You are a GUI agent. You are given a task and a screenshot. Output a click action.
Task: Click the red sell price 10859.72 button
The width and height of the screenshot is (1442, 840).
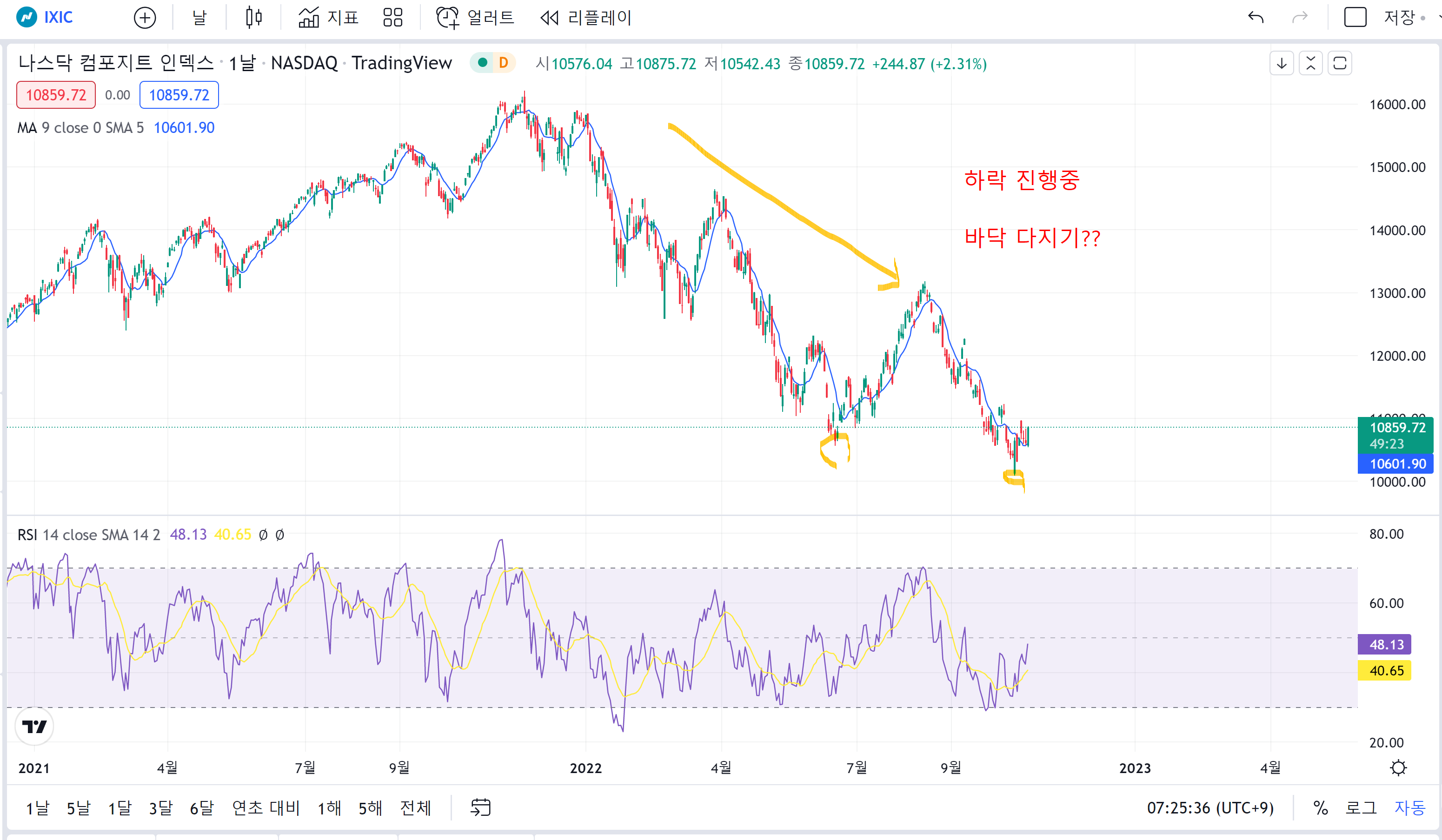coord(56,95)
